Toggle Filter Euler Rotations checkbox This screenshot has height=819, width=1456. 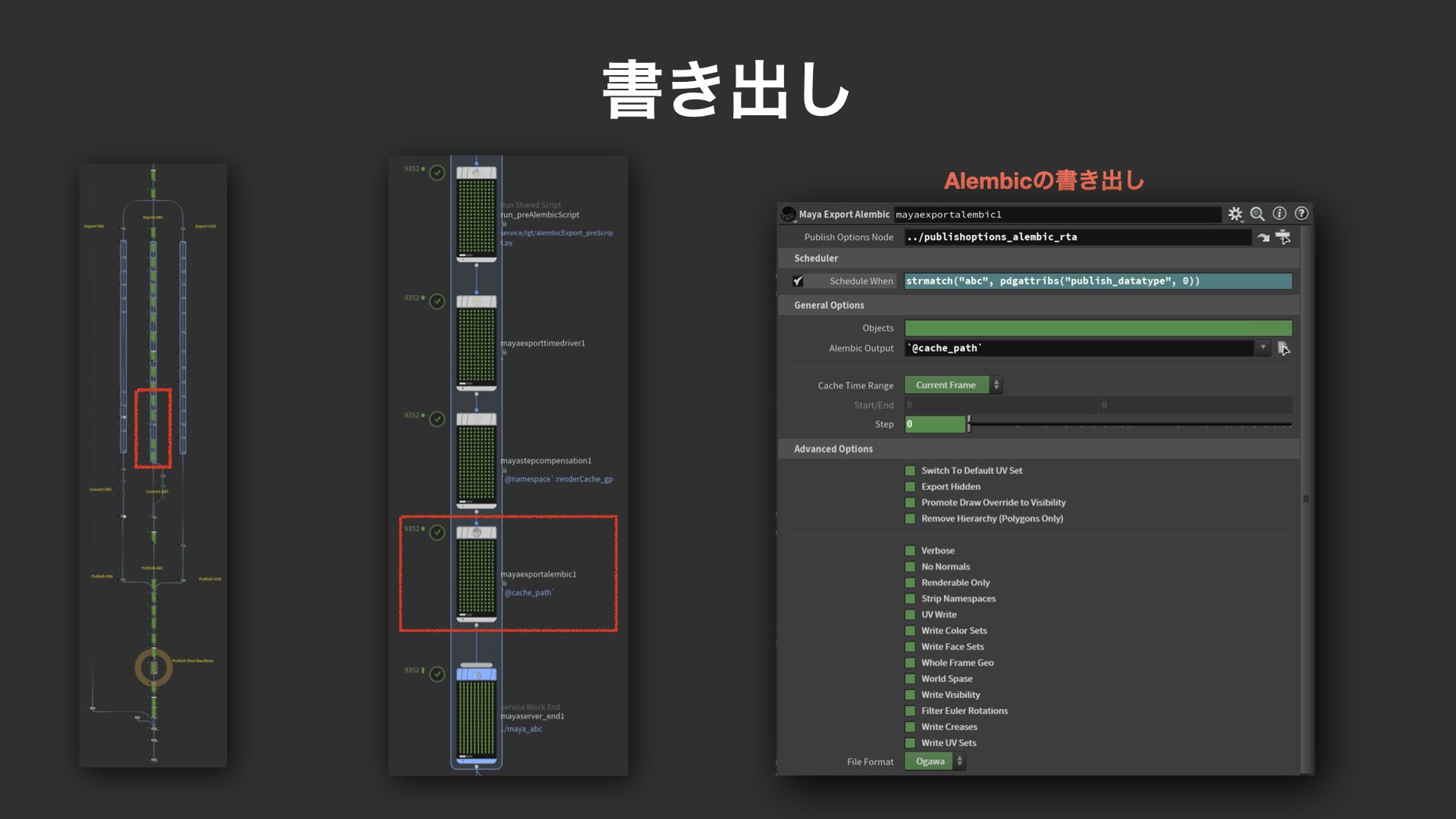click(x=910, y=711)
